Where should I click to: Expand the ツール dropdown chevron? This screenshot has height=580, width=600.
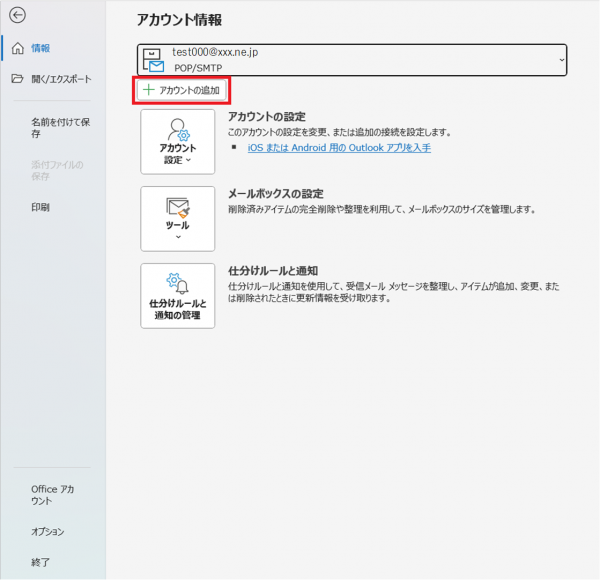point(178,238)
